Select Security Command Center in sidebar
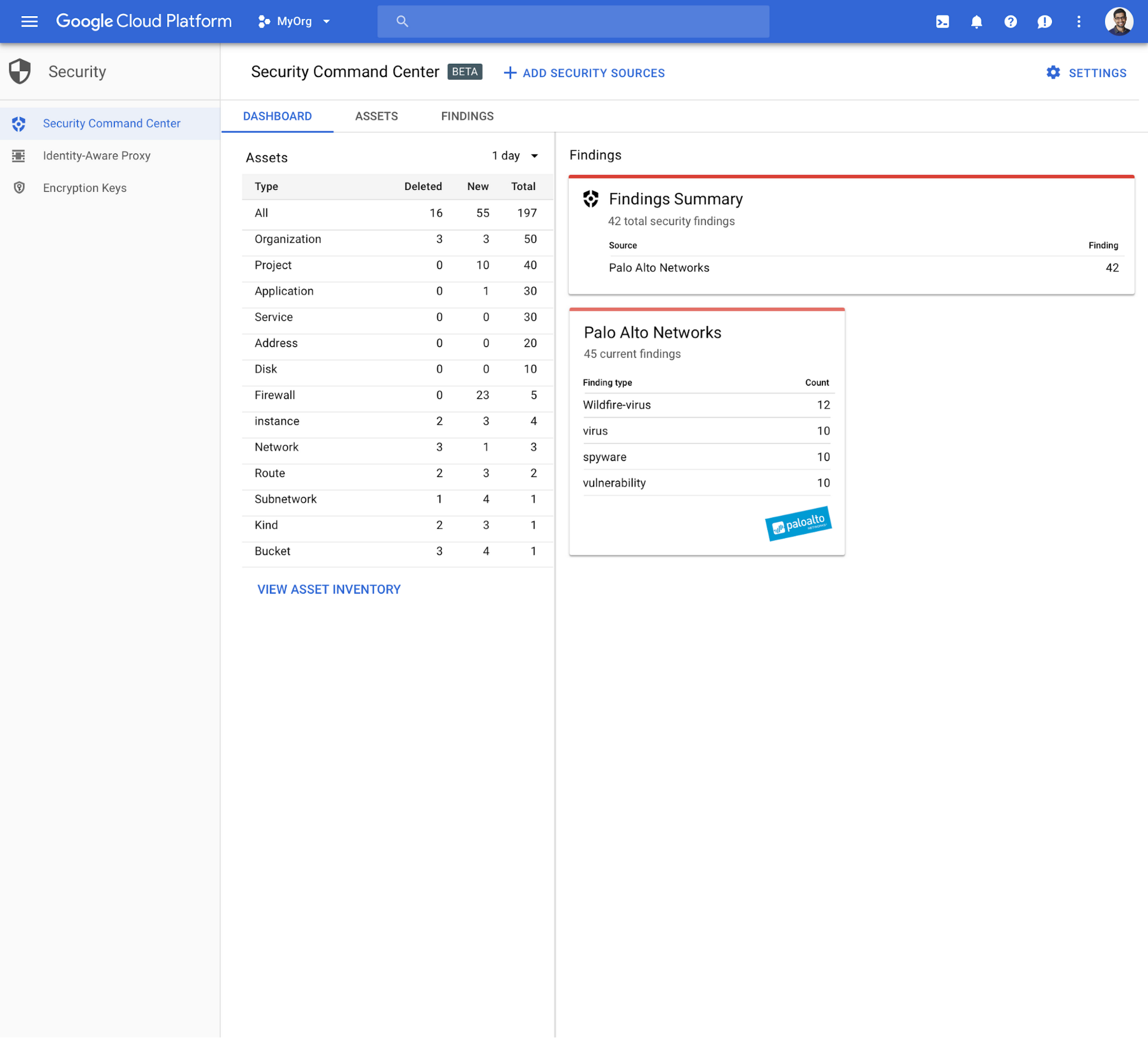This screenshot has width=1148, height=1038. pos(110,123)
